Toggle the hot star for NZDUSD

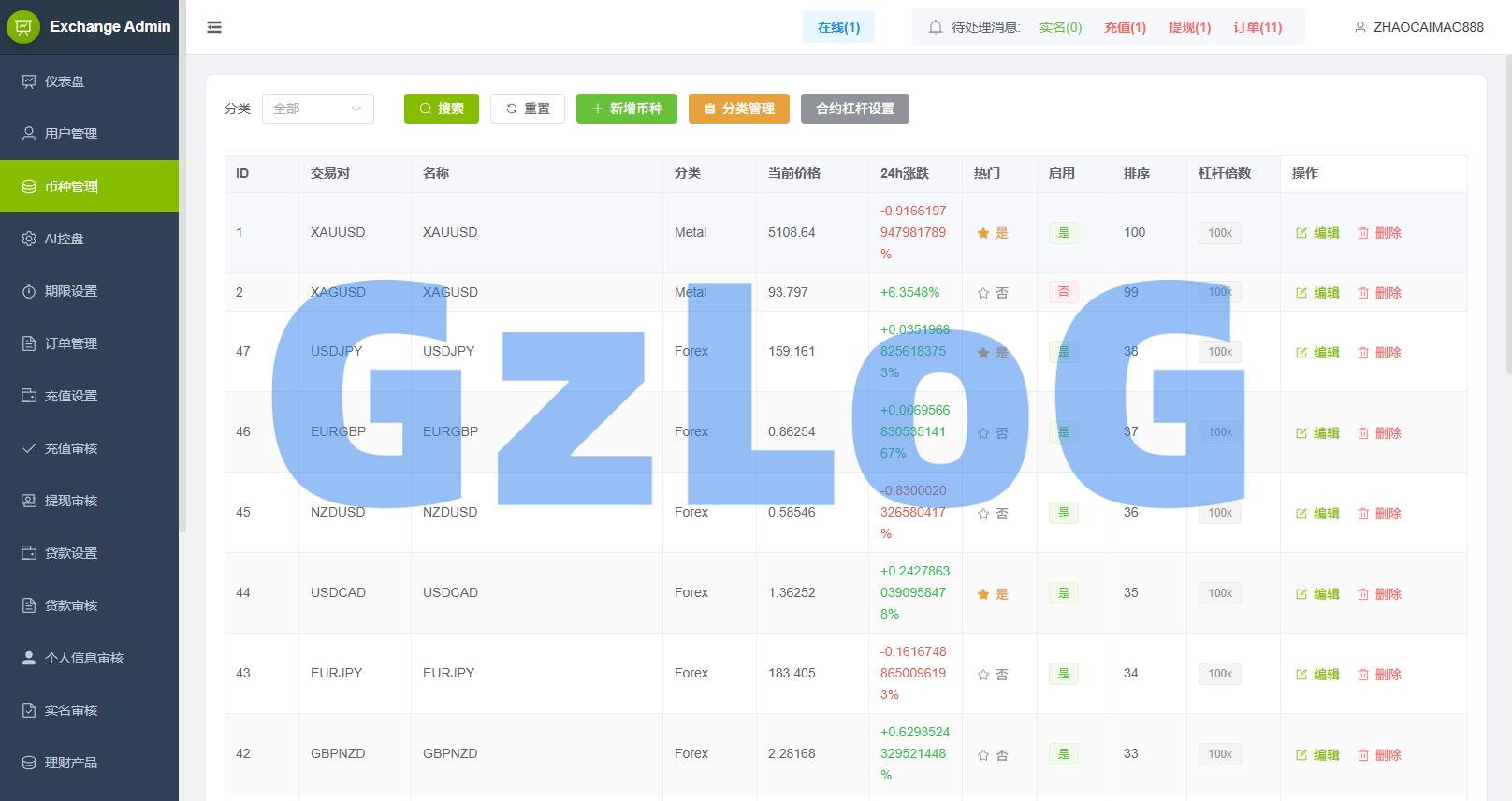tap(983, 514)
